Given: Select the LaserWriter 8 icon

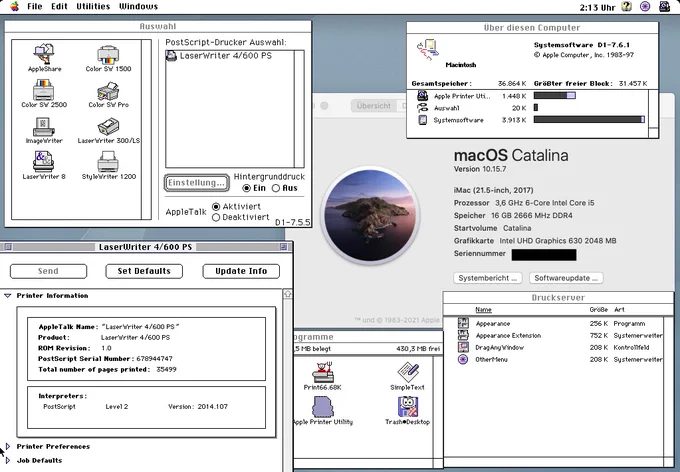Looking at the screenshot, I should click(x=43, y=161).
